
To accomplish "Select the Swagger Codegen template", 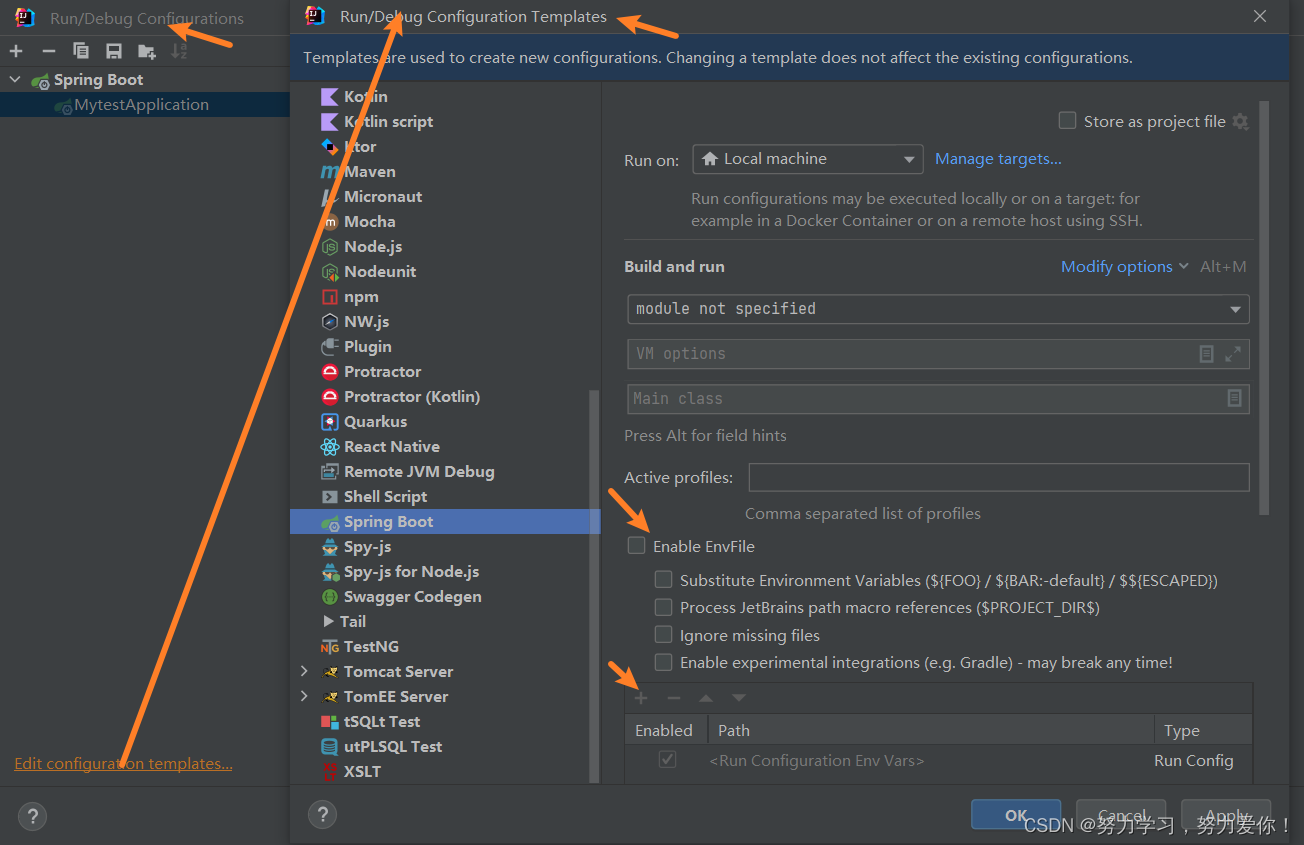I will (x=412, y=597).
